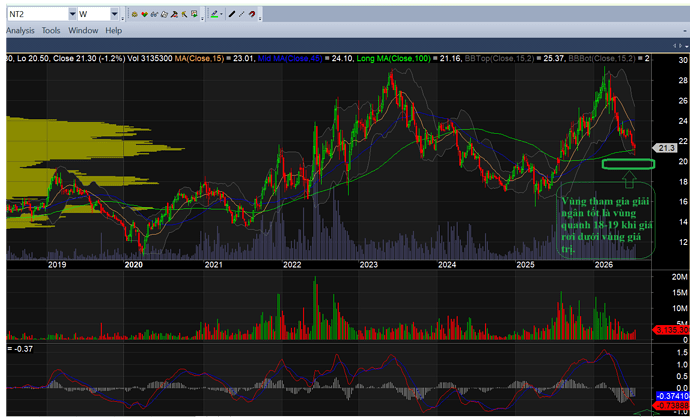Click the binoculars icon in the toolbar
This screenshot has height=417, width=690.
tap(154, 14)
